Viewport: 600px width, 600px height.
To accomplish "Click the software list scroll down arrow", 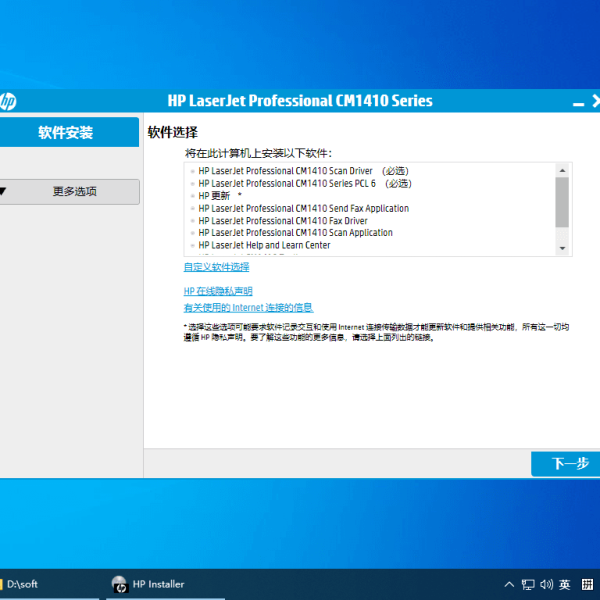I will click(x=562, y=248).
